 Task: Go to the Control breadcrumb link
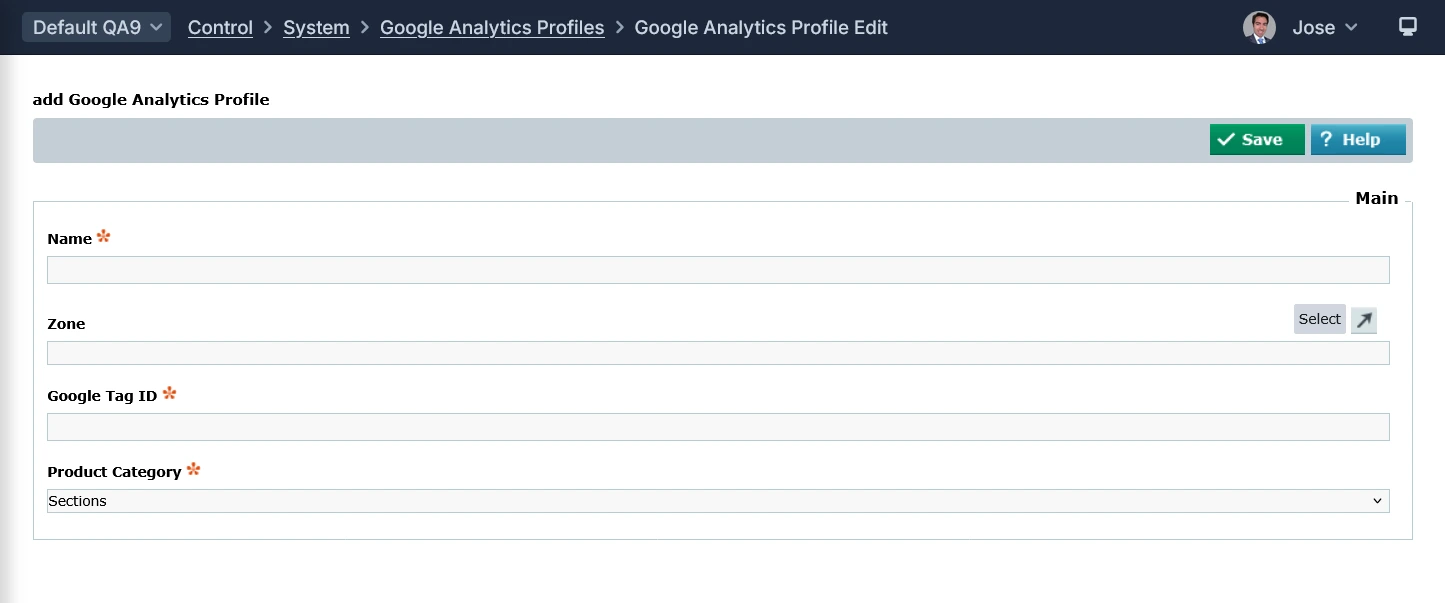[x=220, y=28]
